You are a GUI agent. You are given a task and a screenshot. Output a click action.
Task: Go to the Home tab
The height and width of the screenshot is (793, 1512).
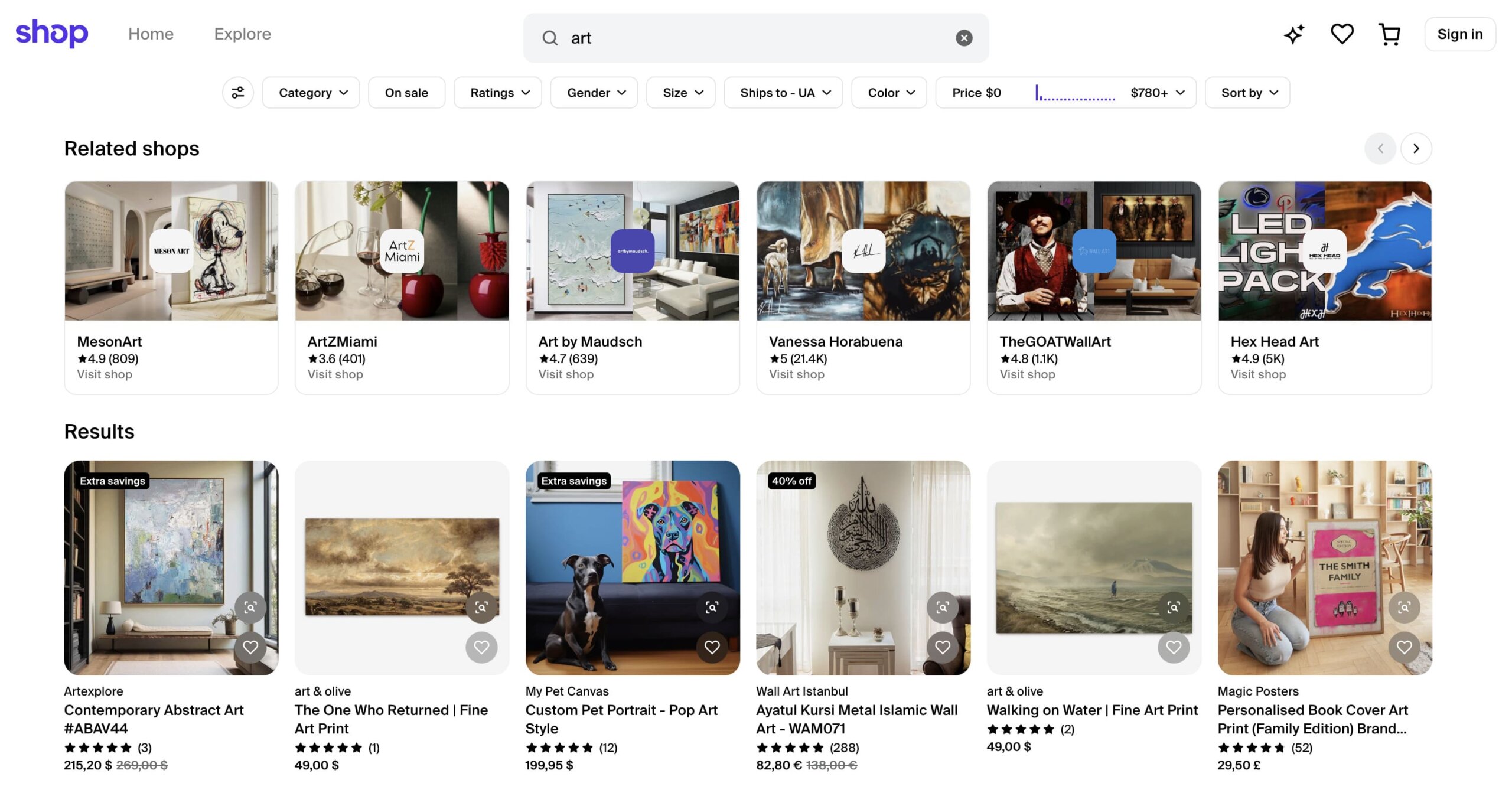click(151, 34)
